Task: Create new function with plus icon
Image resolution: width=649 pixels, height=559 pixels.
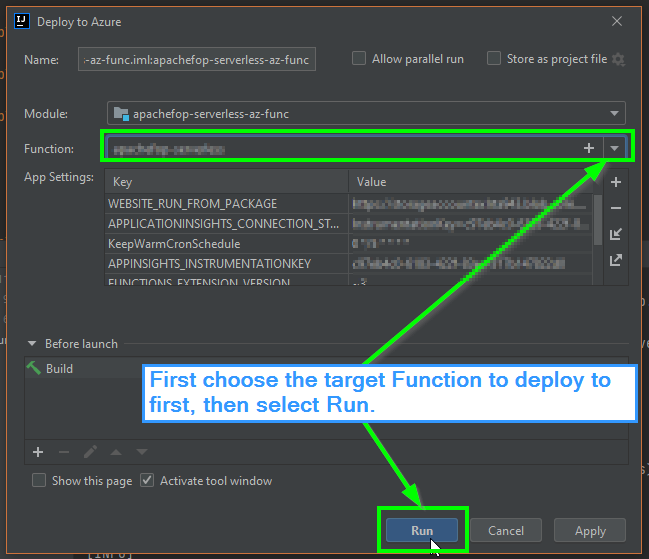Action: tap(589, 148)
